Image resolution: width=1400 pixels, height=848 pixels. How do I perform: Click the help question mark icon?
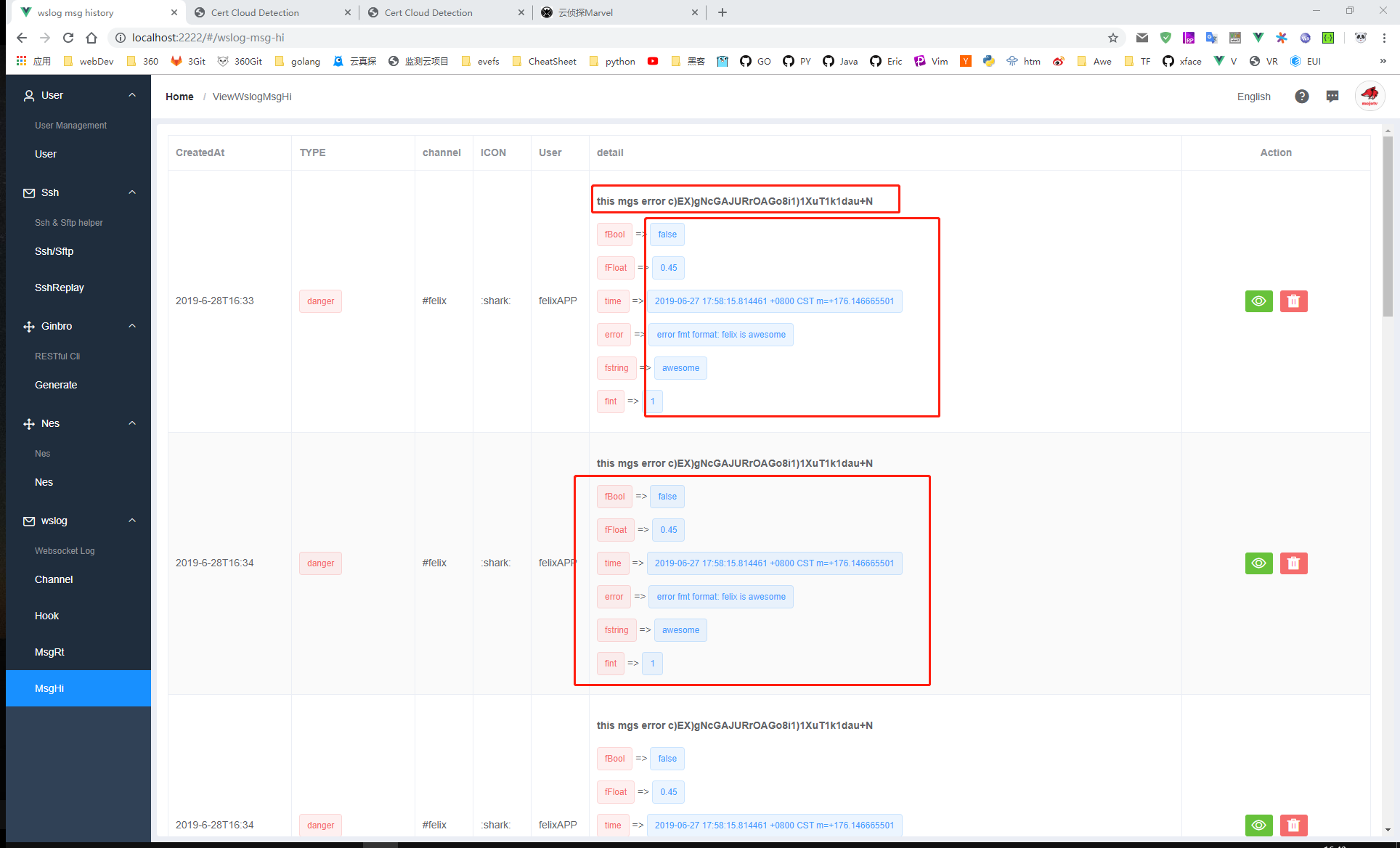(1301, 97)
